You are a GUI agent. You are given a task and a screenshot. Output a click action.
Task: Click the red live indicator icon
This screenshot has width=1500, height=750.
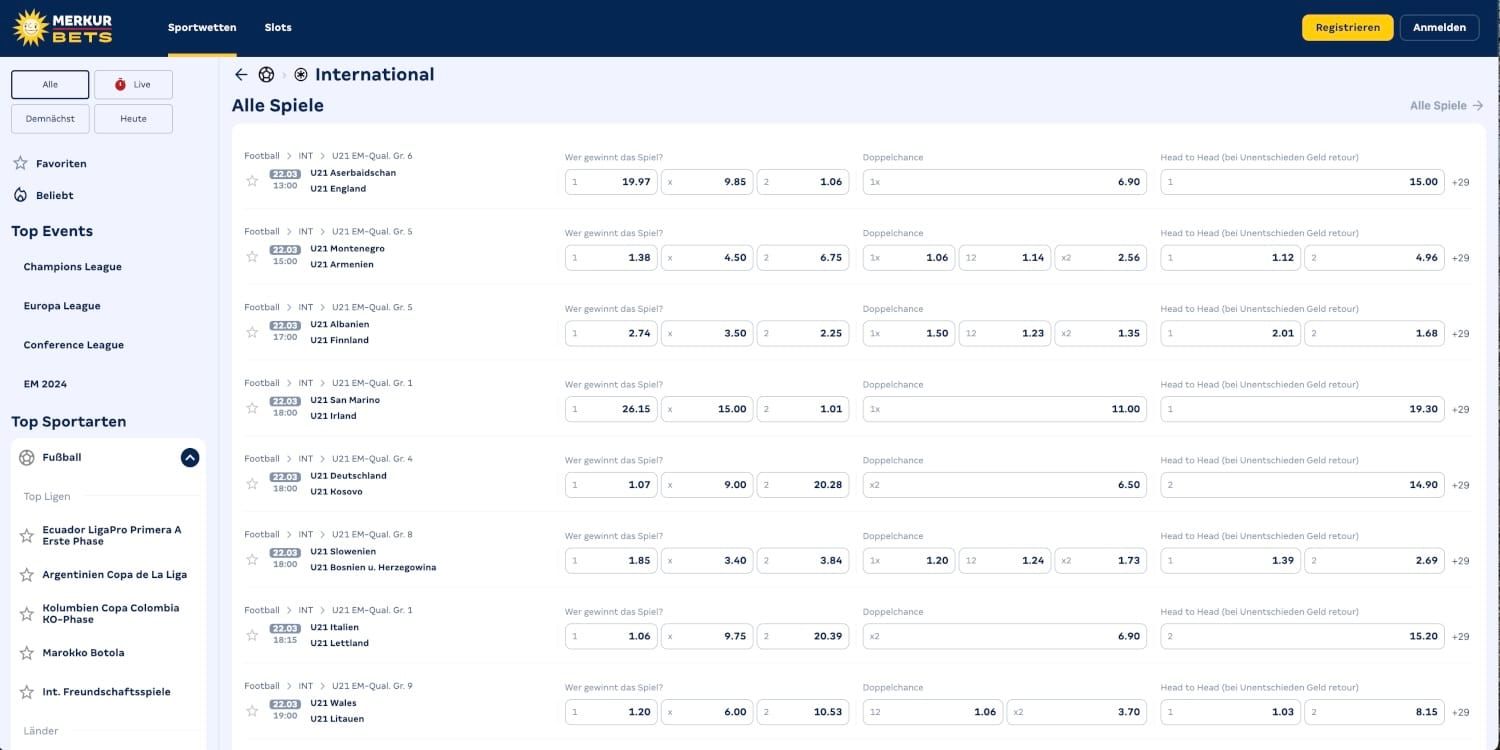coord(122,84)
